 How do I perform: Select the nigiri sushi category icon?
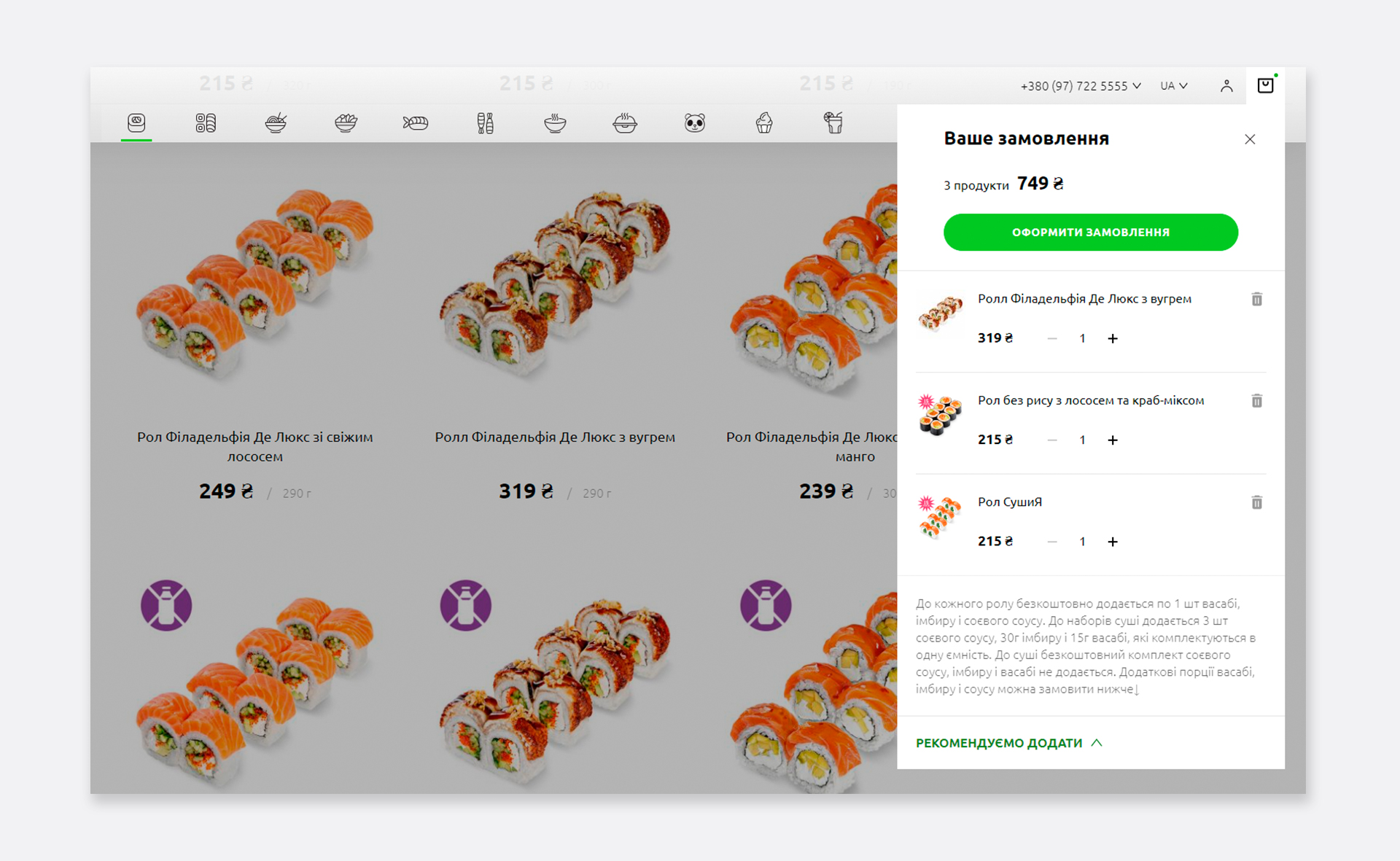[416, 122]
